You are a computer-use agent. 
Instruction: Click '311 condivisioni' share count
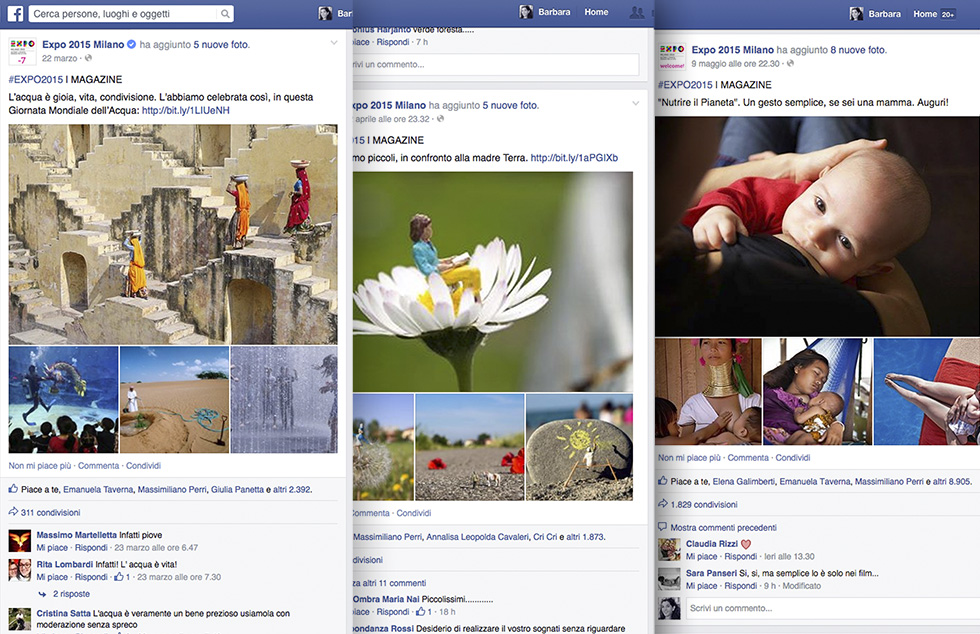coord(51,513)
